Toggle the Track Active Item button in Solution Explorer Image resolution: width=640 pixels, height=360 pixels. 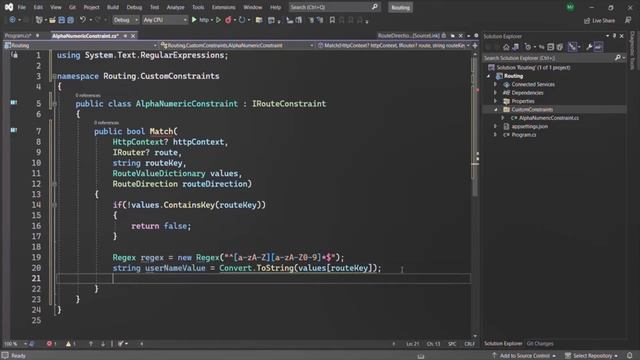point(573,47)
